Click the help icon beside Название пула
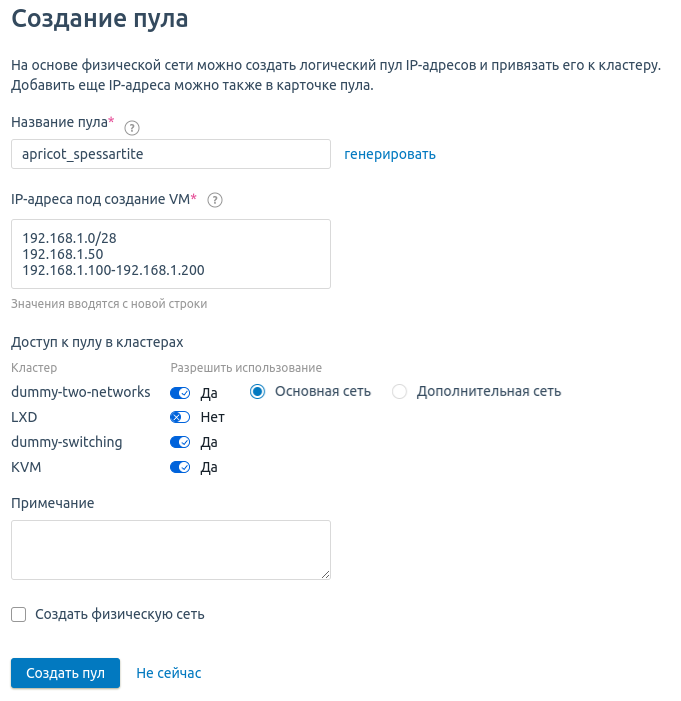Image resolution: width=681 pixels, height=701 pixels. 131,127
